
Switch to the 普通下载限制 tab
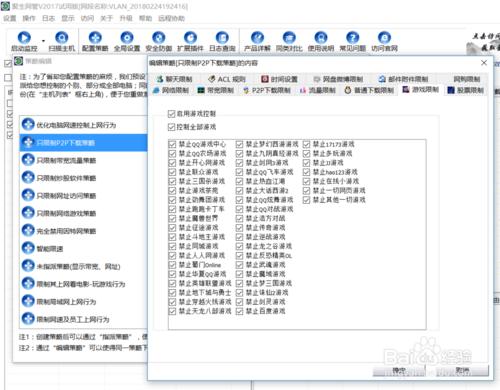pyautogui.click(x=369, y=90)
